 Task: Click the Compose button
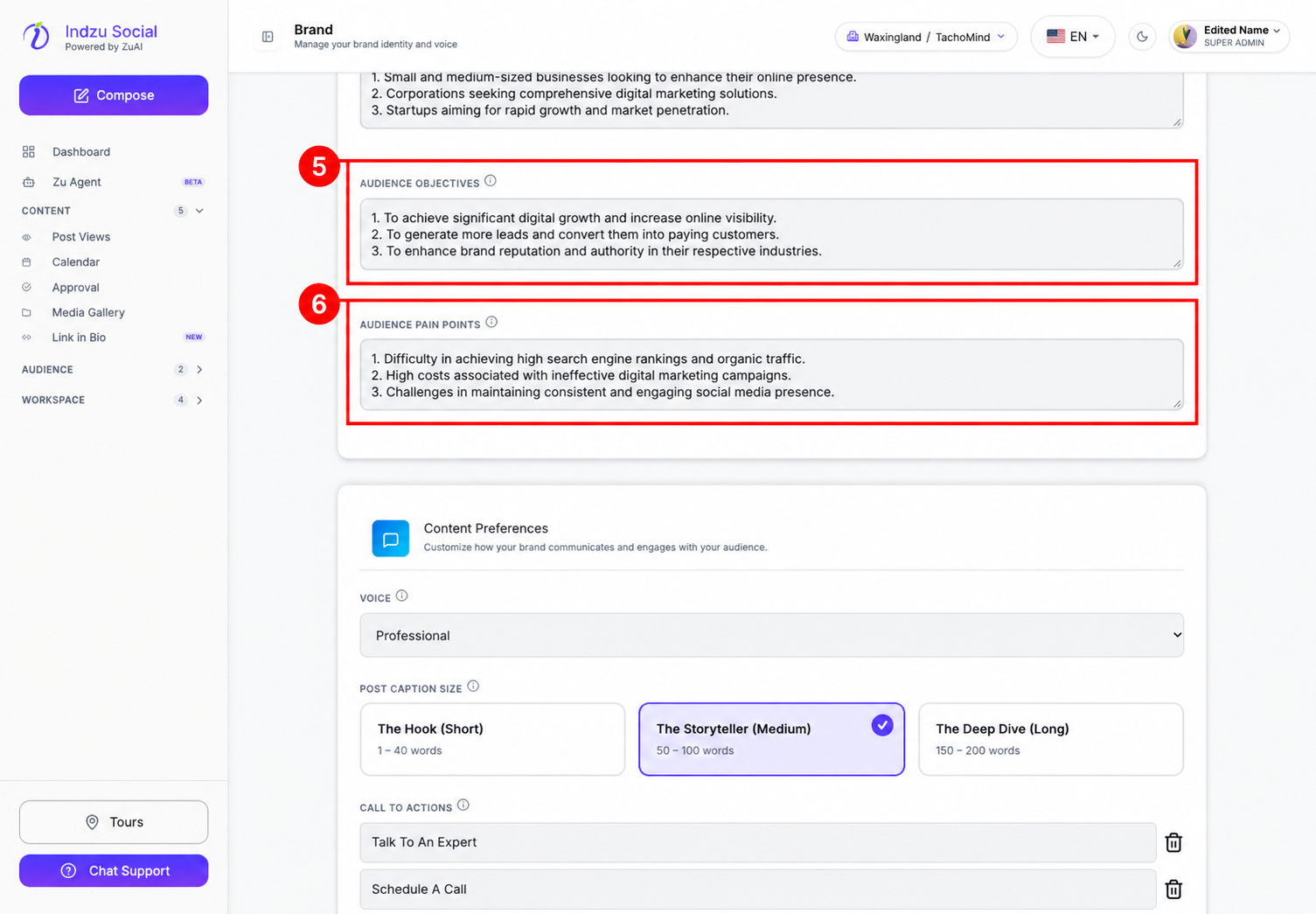[x=114, y=95]
